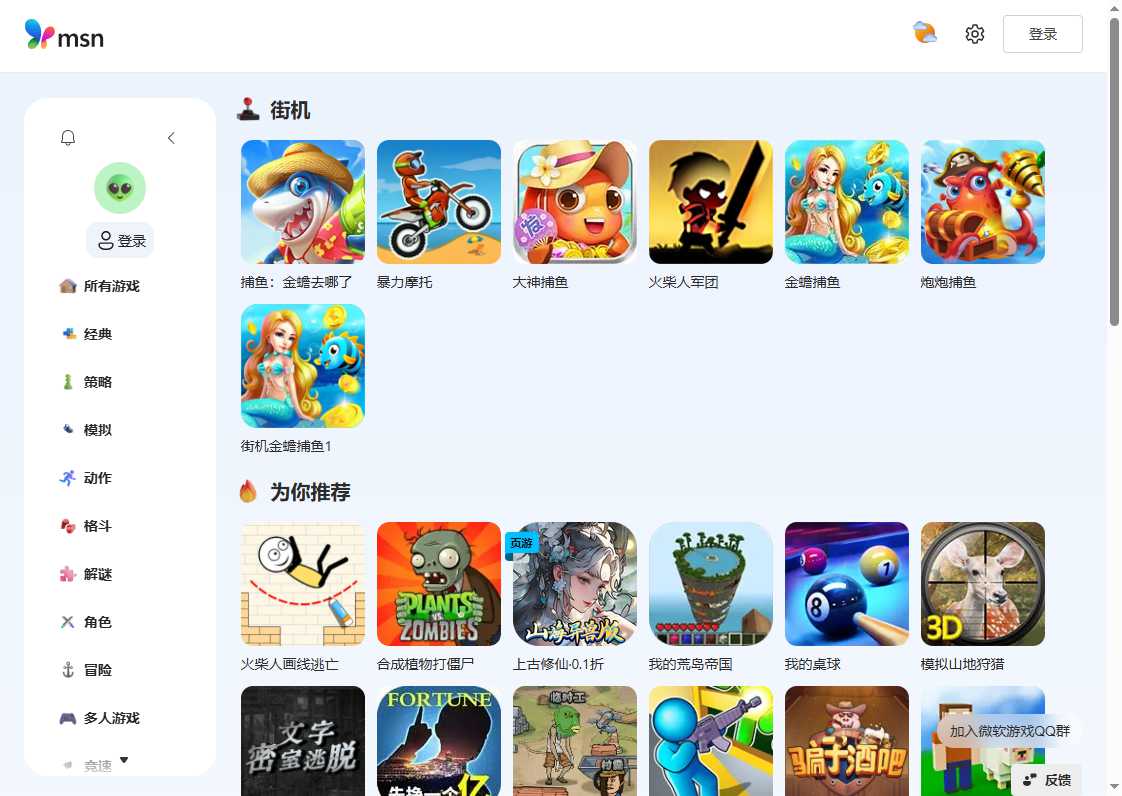The height and width of the screenshot is (796, 1122).
Task: Click the 登录 button in the top right
Action: (x=1043, y=34)
